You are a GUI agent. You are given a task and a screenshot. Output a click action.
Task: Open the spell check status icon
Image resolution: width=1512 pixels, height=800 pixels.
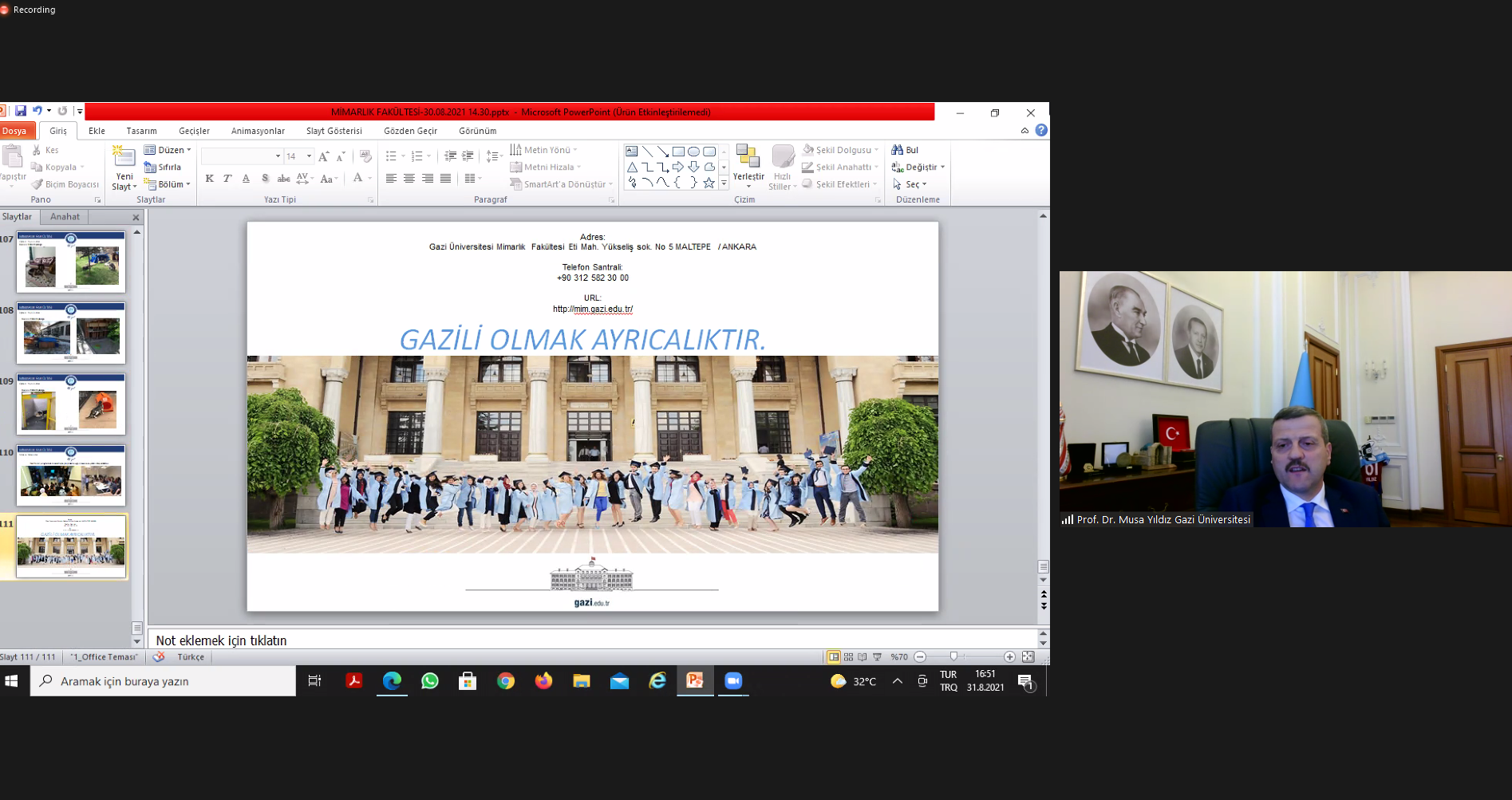click(159, 657)
